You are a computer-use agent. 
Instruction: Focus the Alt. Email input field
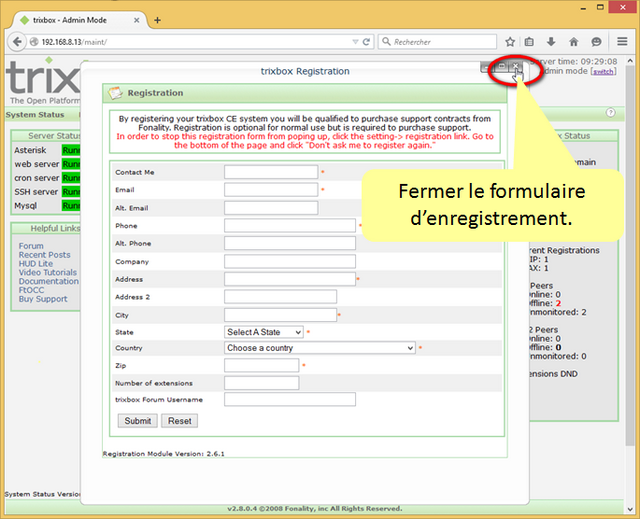pyautogui.click(x=271, y=208)
